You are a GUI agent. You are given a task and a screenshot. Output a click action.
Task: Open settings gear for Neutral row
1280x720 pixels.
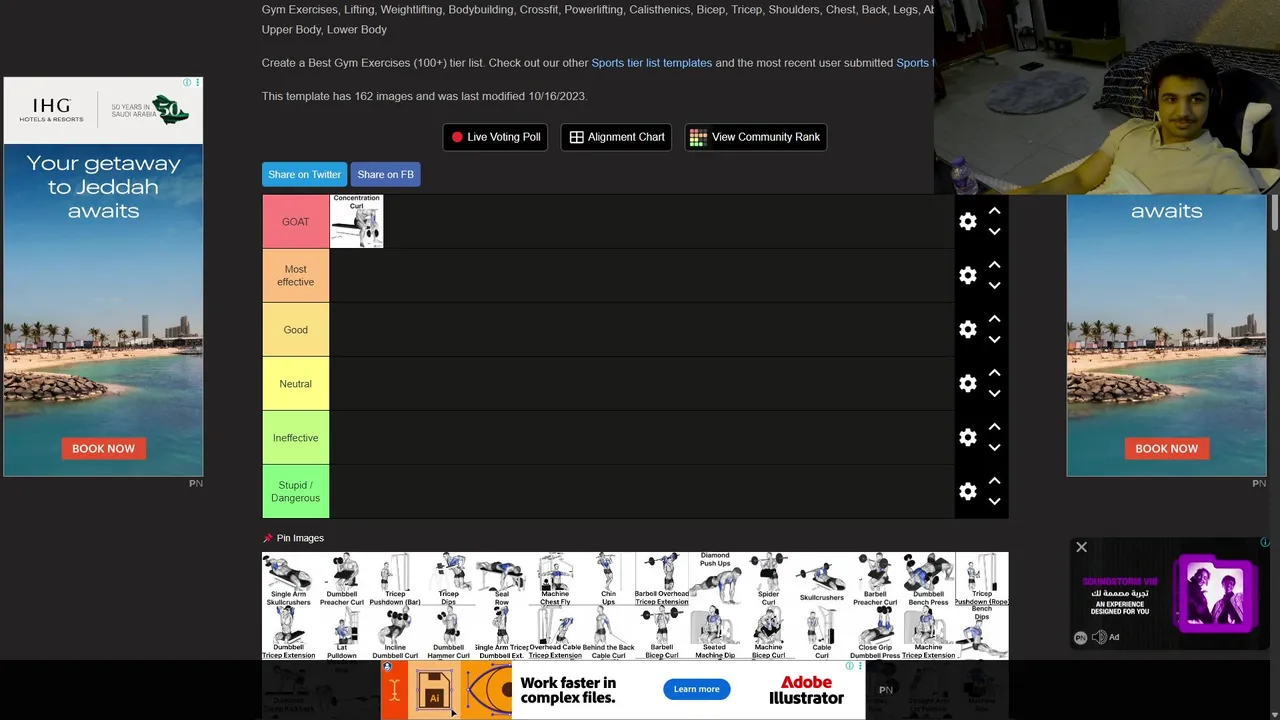tap(967, 384)
